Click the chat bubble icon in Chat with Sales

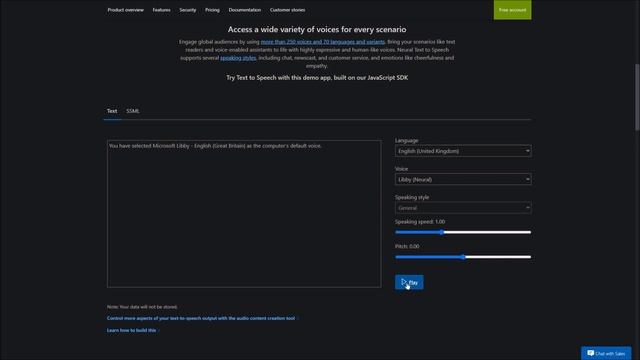point(591,353)
